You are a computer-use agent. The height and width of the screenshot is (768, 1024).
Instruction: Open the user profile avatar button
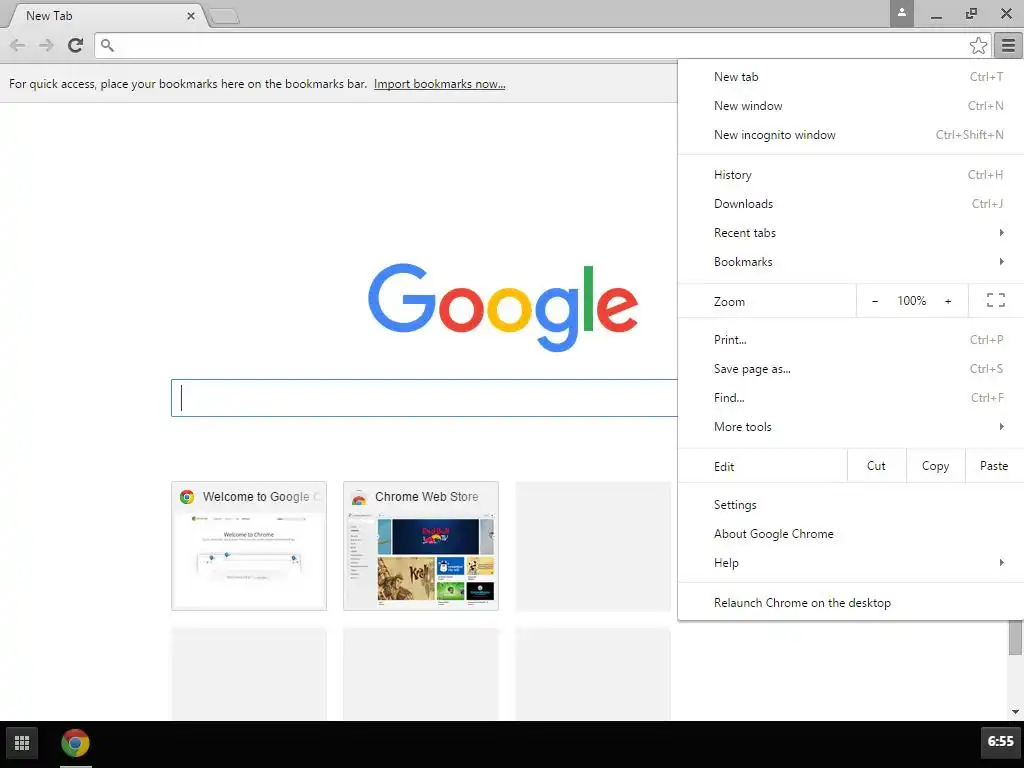pyautogui.click(x=901, y=13)
